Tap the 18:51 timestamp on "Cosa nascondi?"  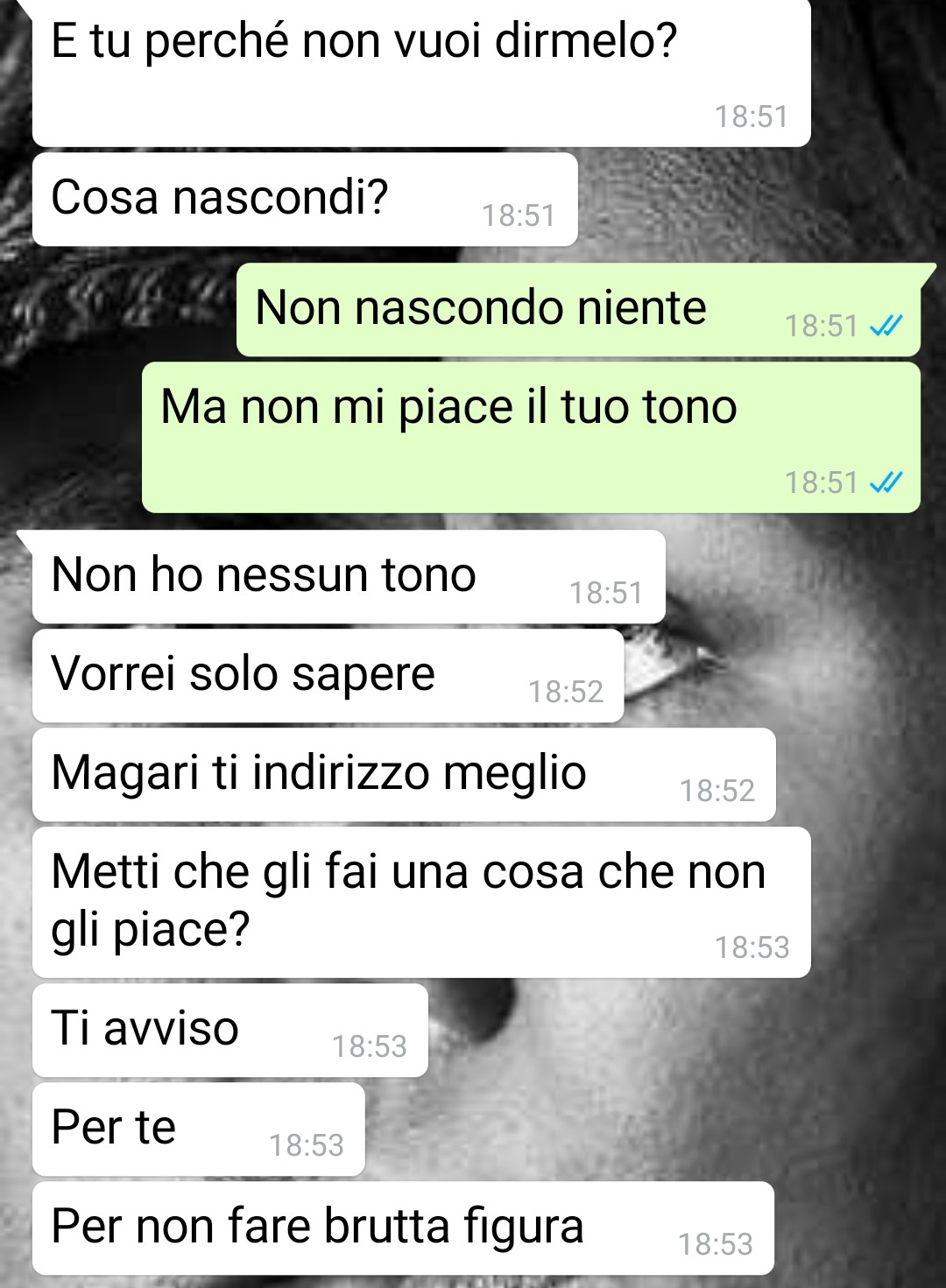tap(519, 215)
